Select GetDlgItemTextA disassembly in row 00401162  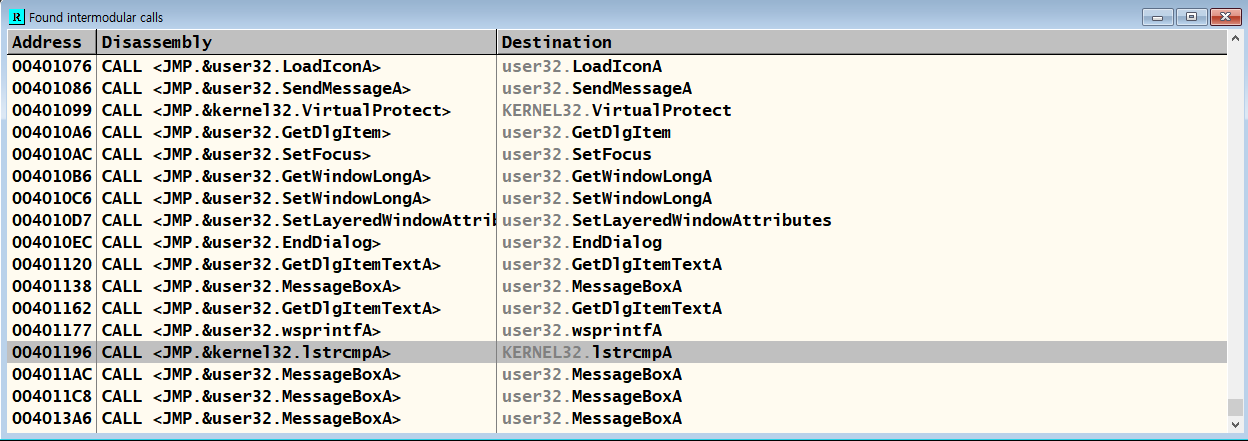tap(271, 308)
